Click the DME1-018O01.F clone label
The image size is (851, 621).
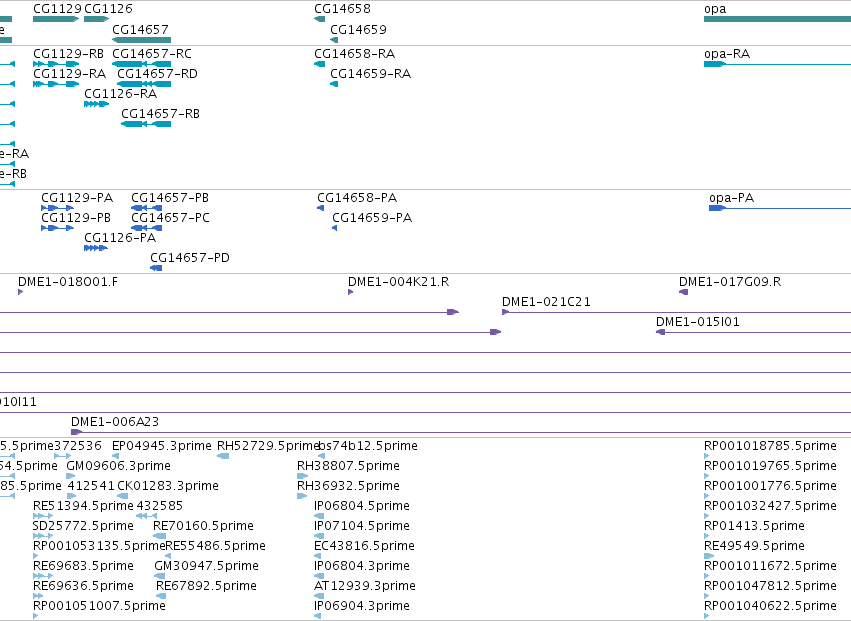[68, 282]
